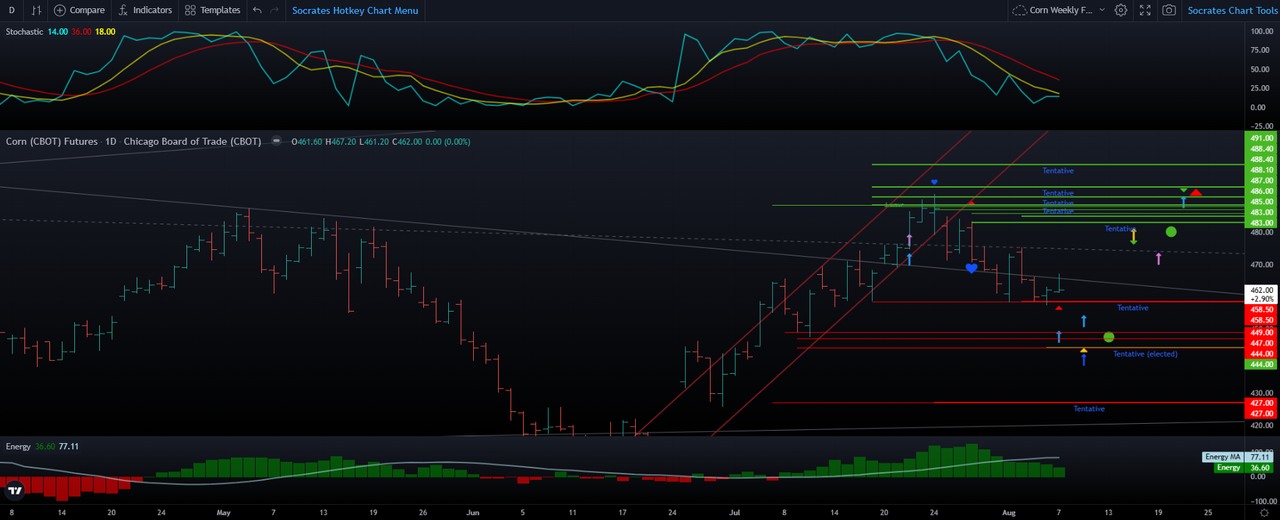This screenshot has height=520, width=1280.
Task: Click the 491.00 green price label
Action: click(x=1260, y=137)
